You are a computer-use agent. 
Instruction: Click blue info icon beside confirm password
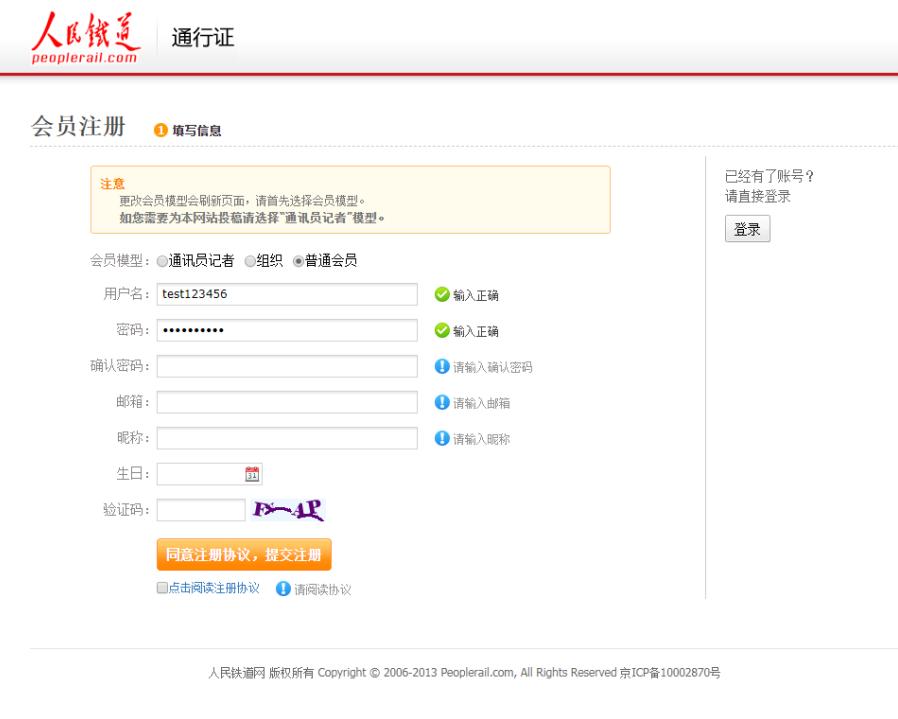tap(442, 367)
